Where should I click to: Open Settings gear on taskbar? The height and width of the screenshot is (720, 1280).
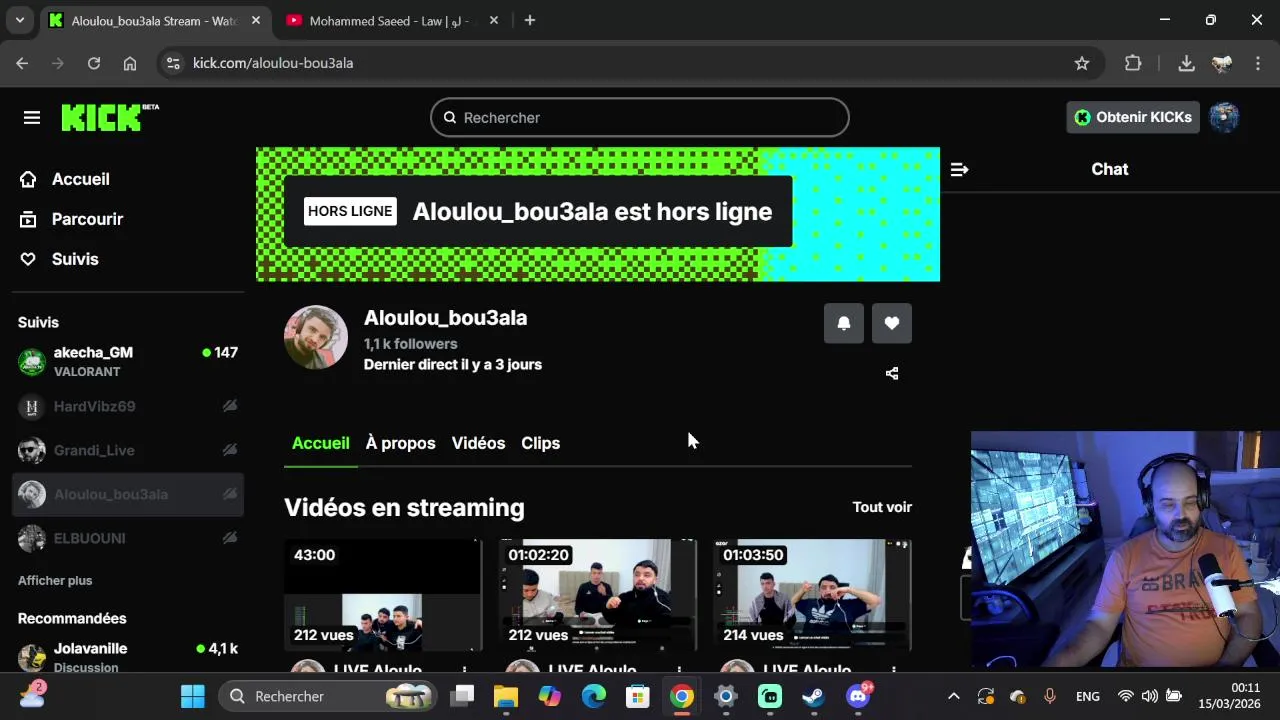tap(726, 696)
